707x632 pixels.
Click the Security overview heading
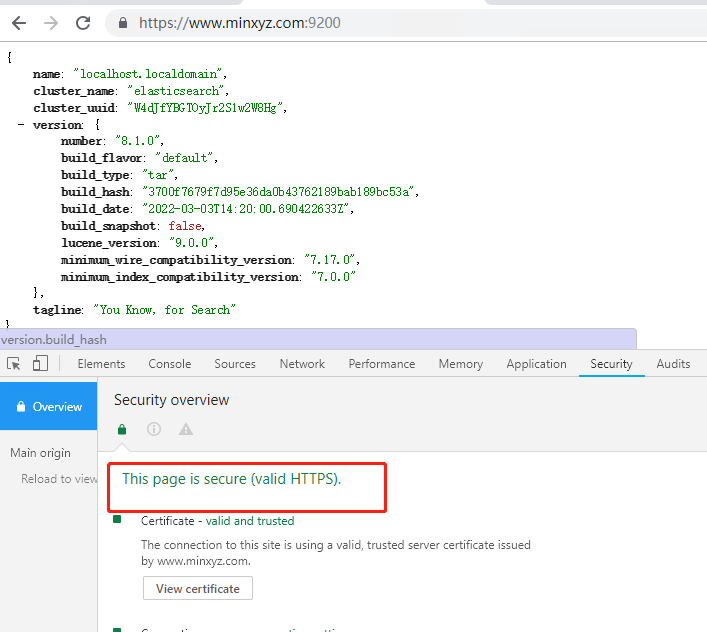(x=171, y=400)
